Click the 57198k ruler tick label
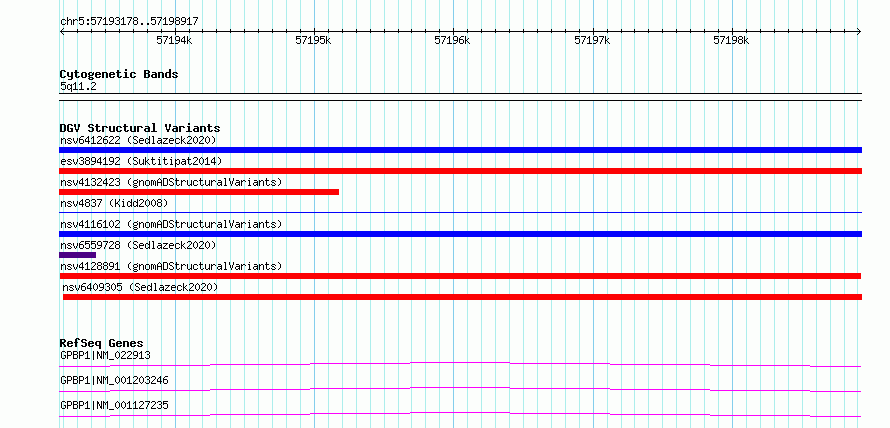Viewport: 890px width, 428px height. click(731, 40)
